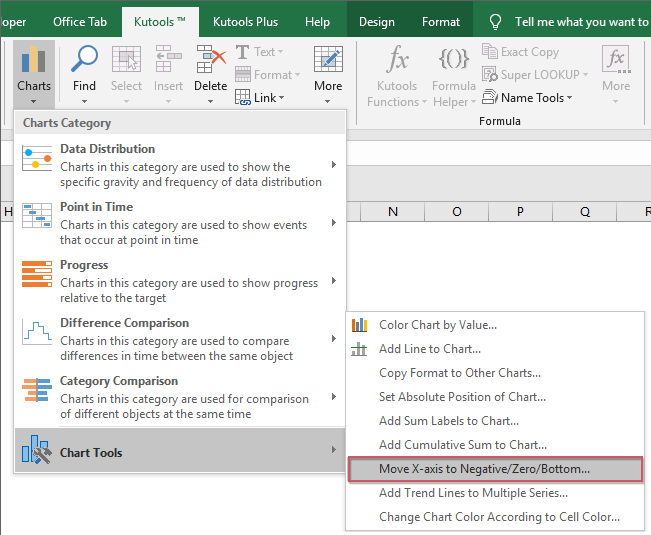
Task: Click the Select icon in ribbon
Action: (126, 62)
